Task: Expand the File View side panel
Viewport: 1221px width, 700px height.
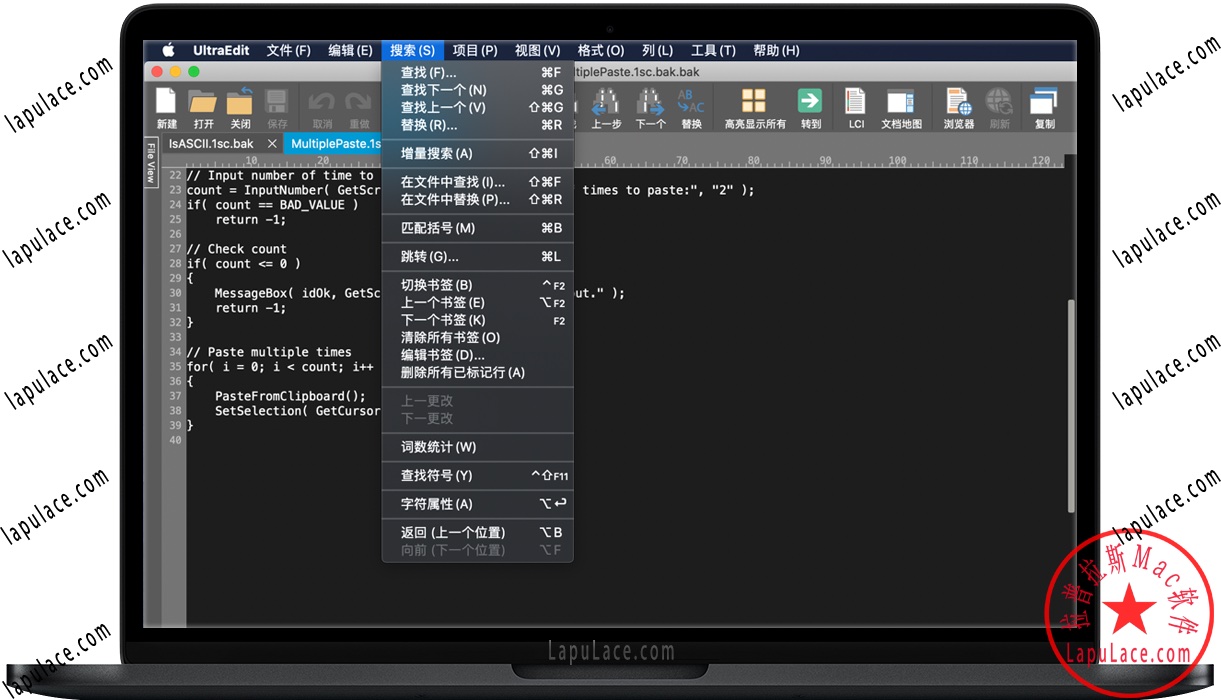Action: (x=151, y=163)
